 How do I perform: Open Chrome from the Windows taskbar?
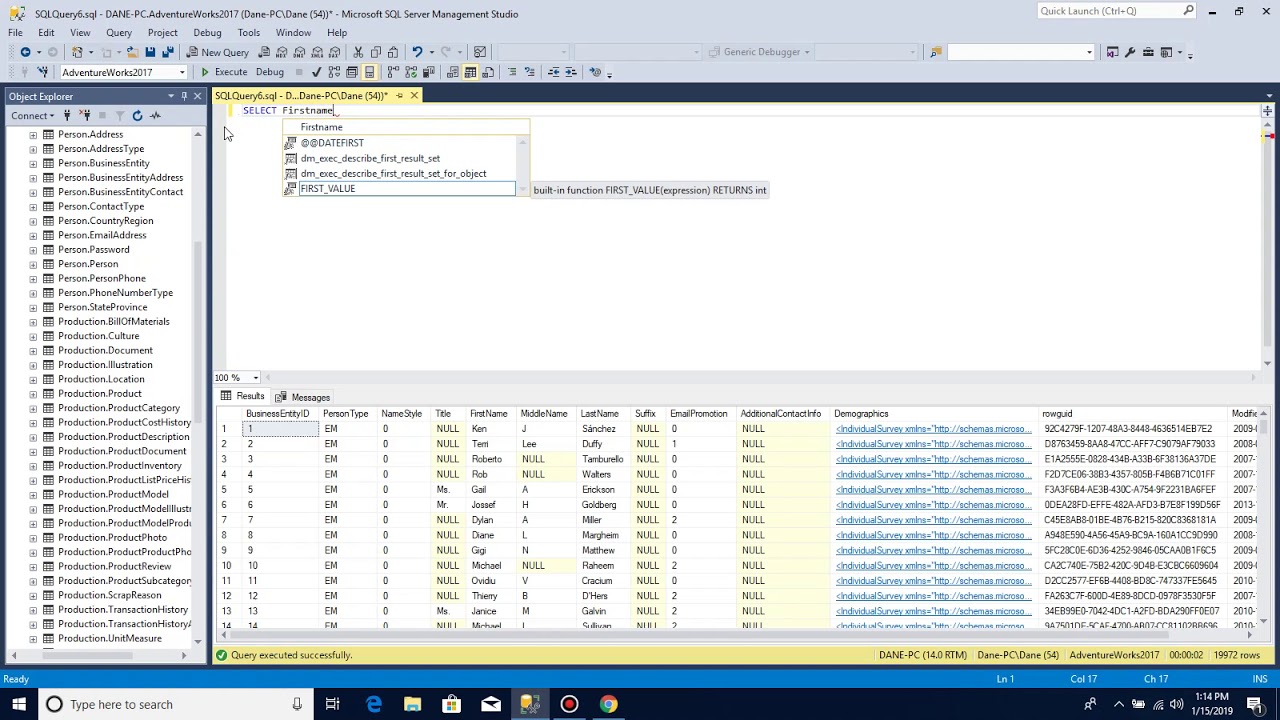pos(608,704)
